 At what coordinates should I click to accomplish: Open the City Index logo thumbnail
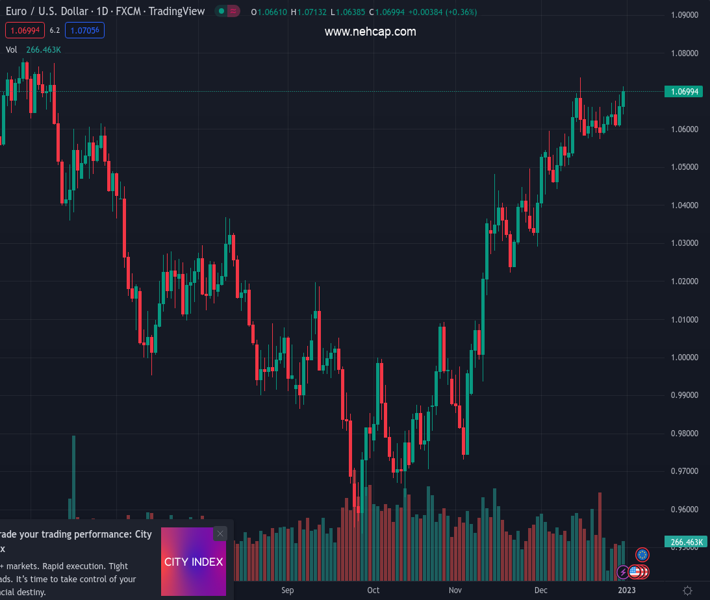[x=194, y=562]
